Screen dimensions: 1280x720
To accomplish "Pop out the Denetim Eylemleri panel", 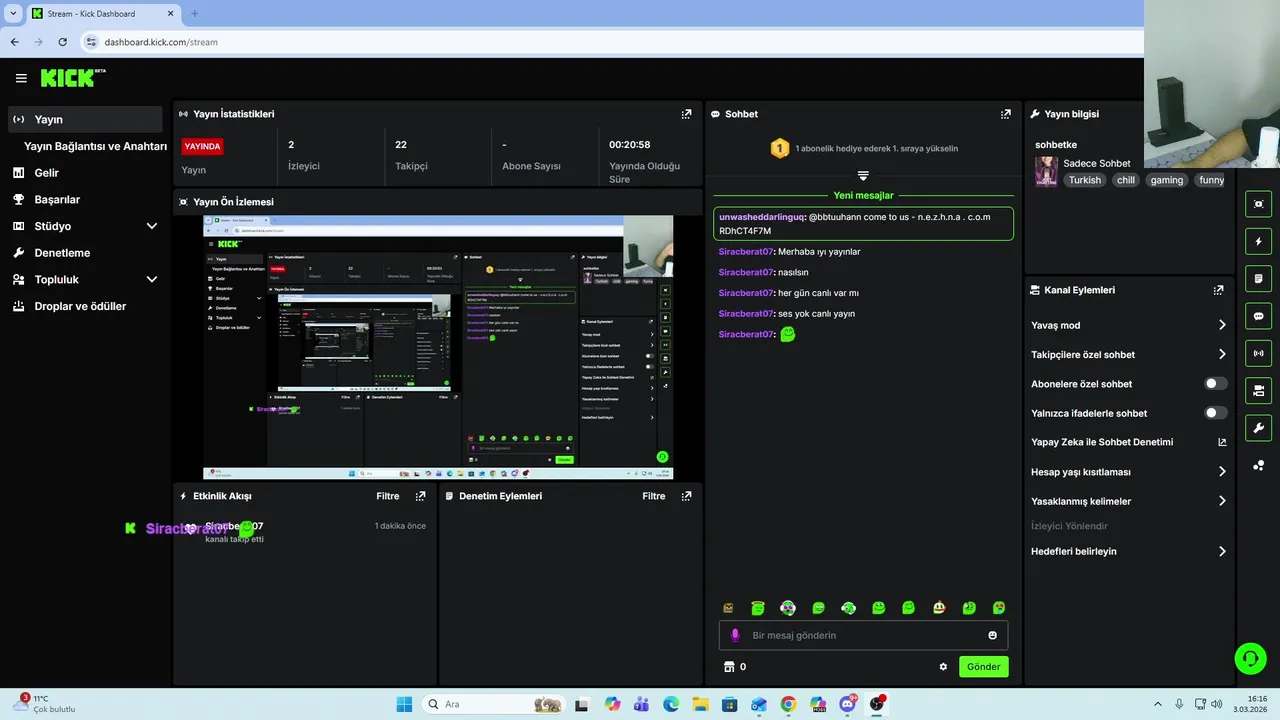I will (686, 496).
